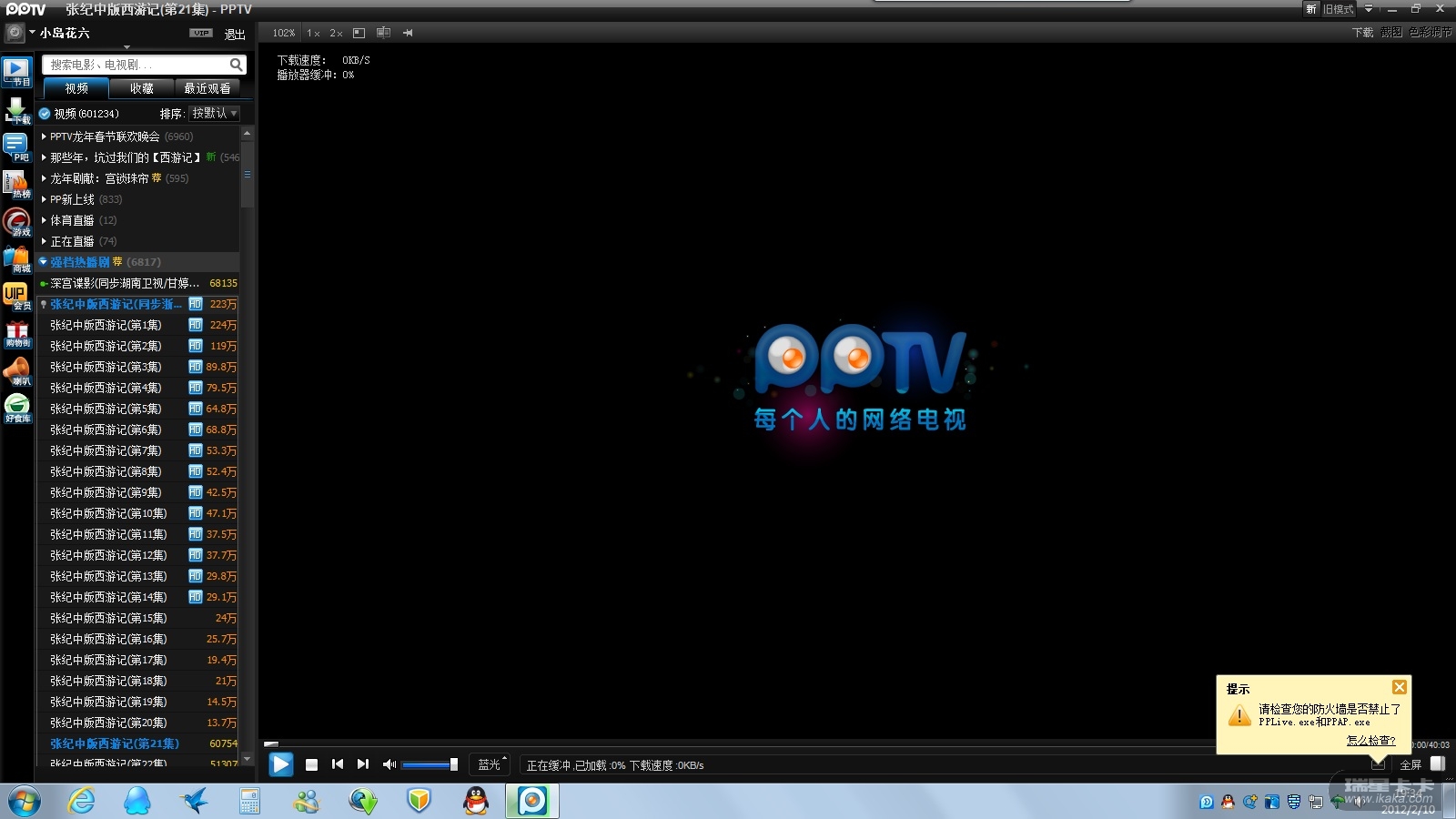Viewport: 1456px width, 819px height.
Task: Click the PPTV taskbar button
Action: [x=532, y=801]
